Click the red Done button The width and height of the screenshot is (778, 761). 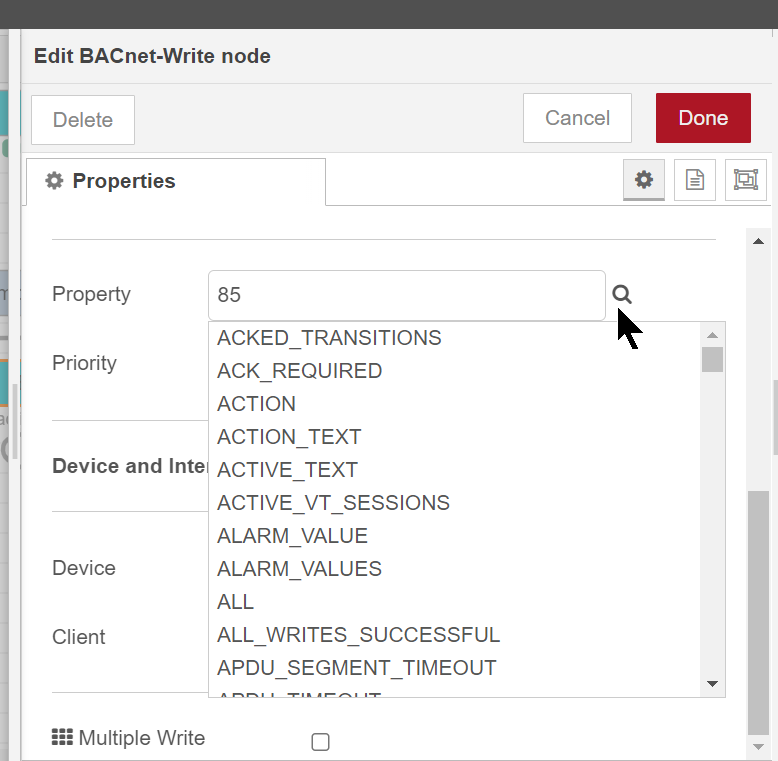703,118
